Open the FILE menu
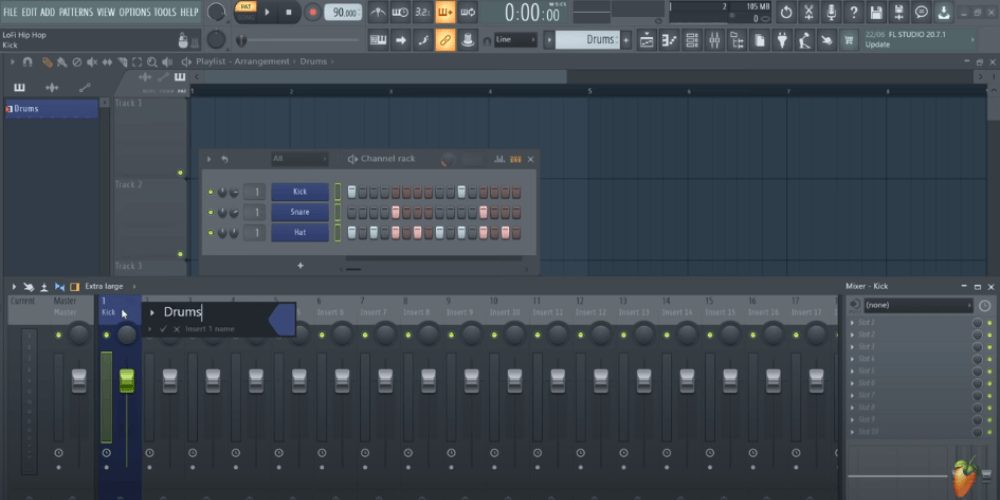 pyautogui.click(x=10, y=11)
